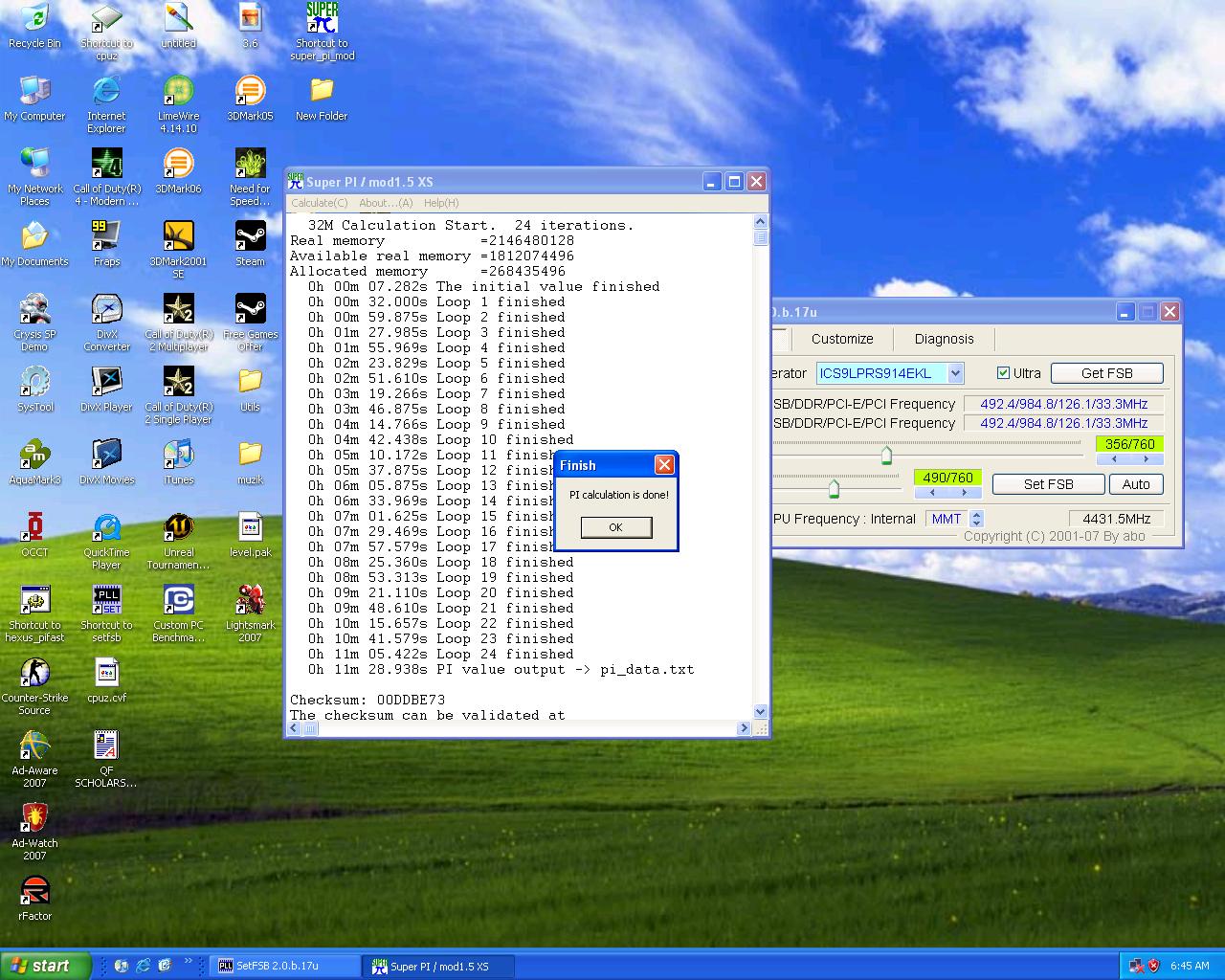
Task: Select the Lightsmark 2007 icon
Action: point(250,613)
